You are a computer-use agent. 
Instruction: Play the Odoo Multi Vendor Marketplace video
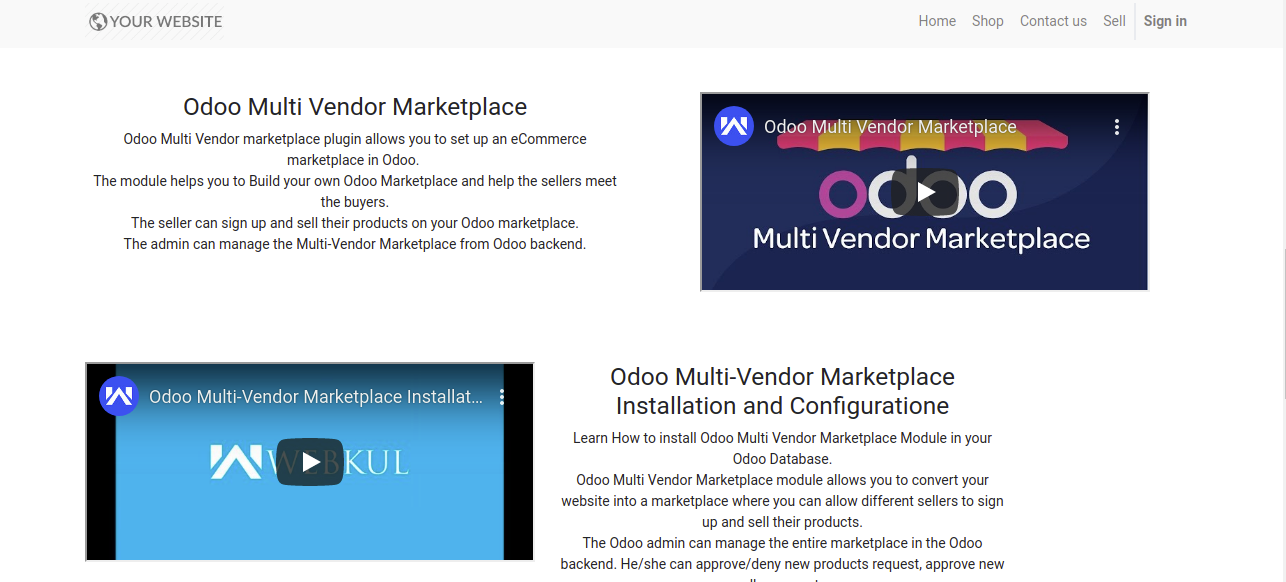[x=925, y=192]
